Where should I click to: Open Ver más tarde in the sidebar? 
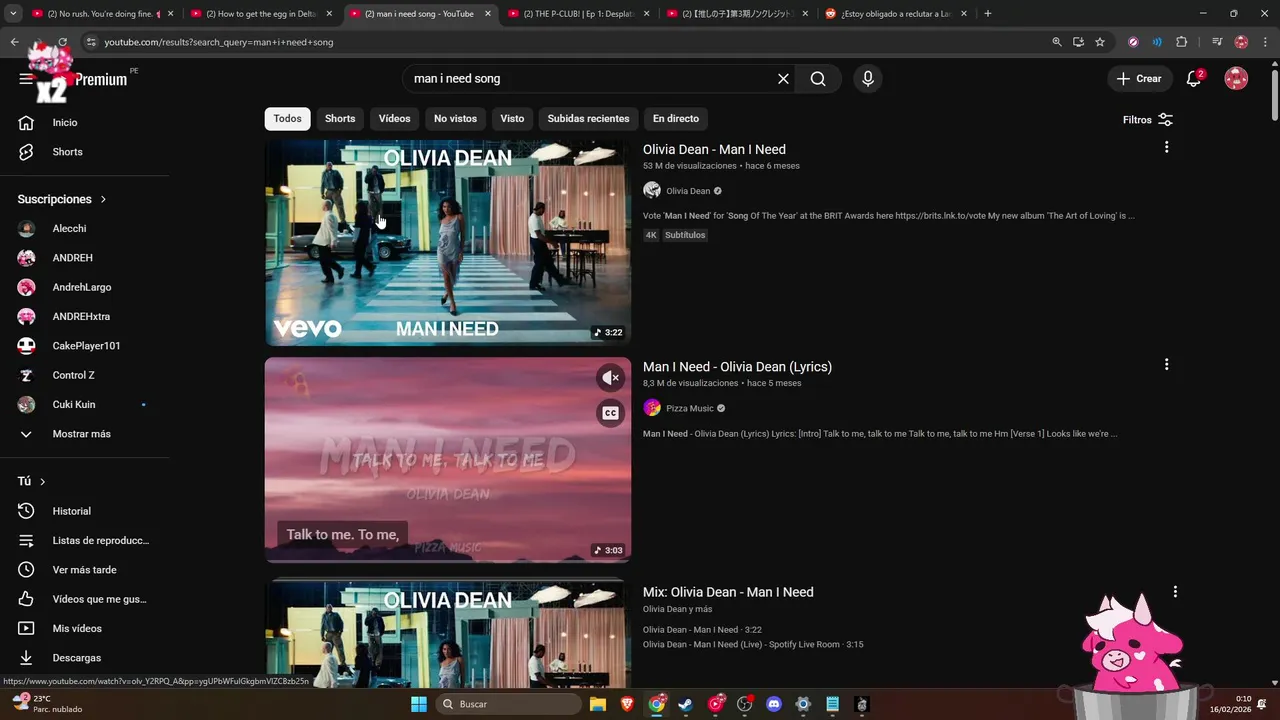[x=85, y=570]
